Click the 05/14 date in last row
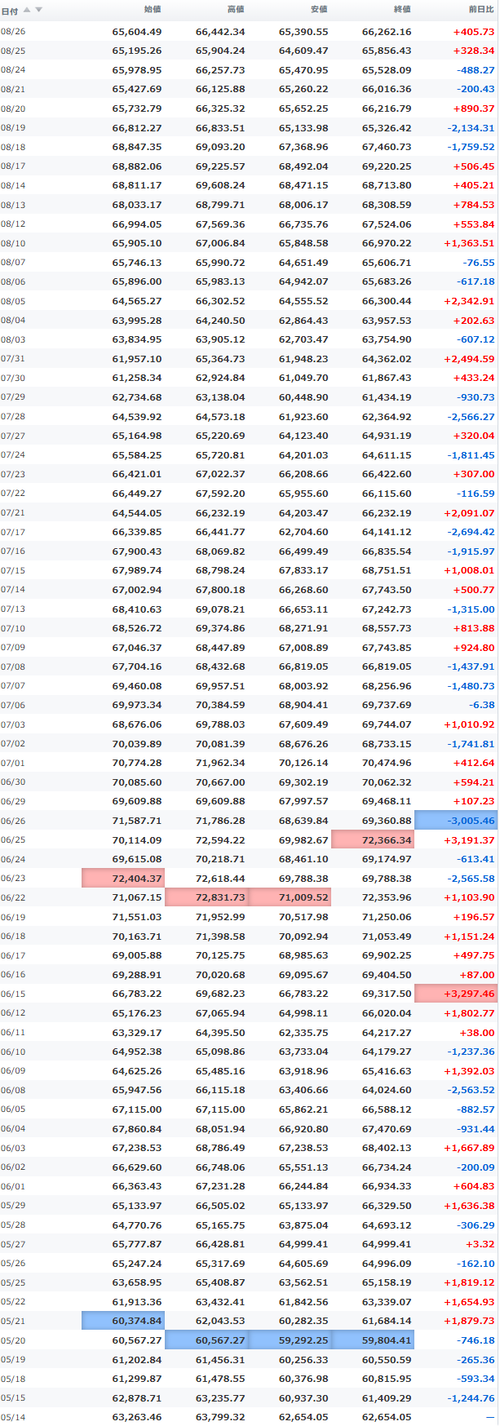 [x=14, y=1417]
